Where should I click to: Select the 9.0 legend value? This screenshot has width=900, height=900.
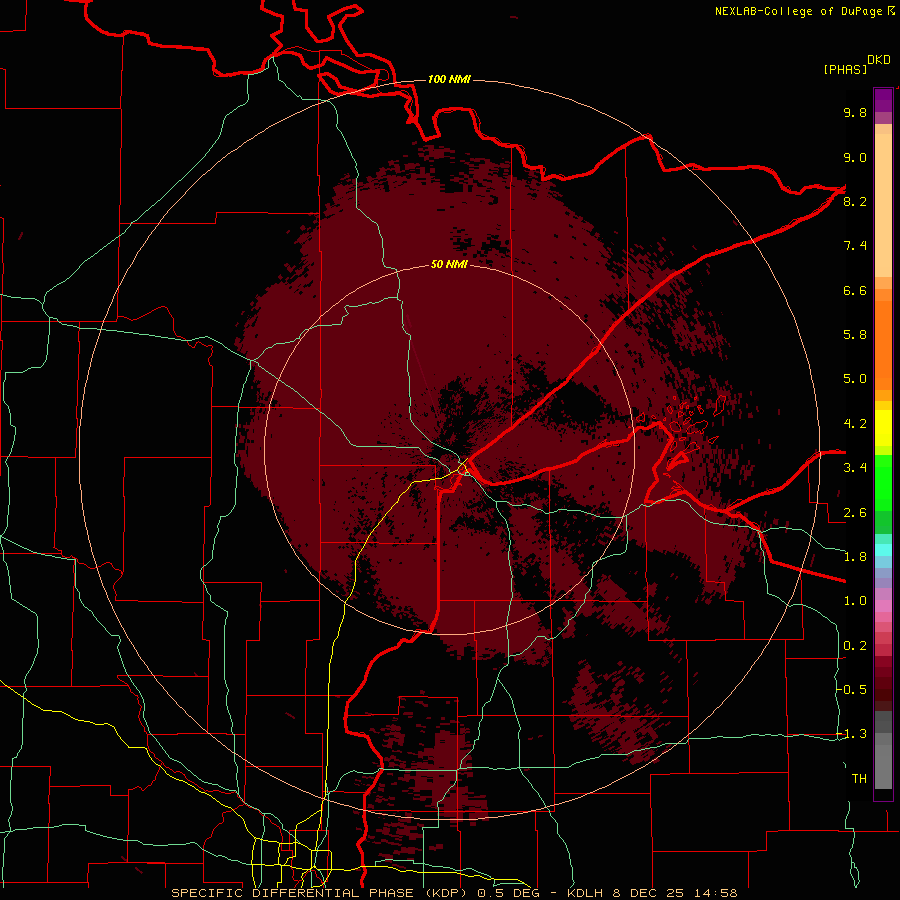[x=855, y=157]
